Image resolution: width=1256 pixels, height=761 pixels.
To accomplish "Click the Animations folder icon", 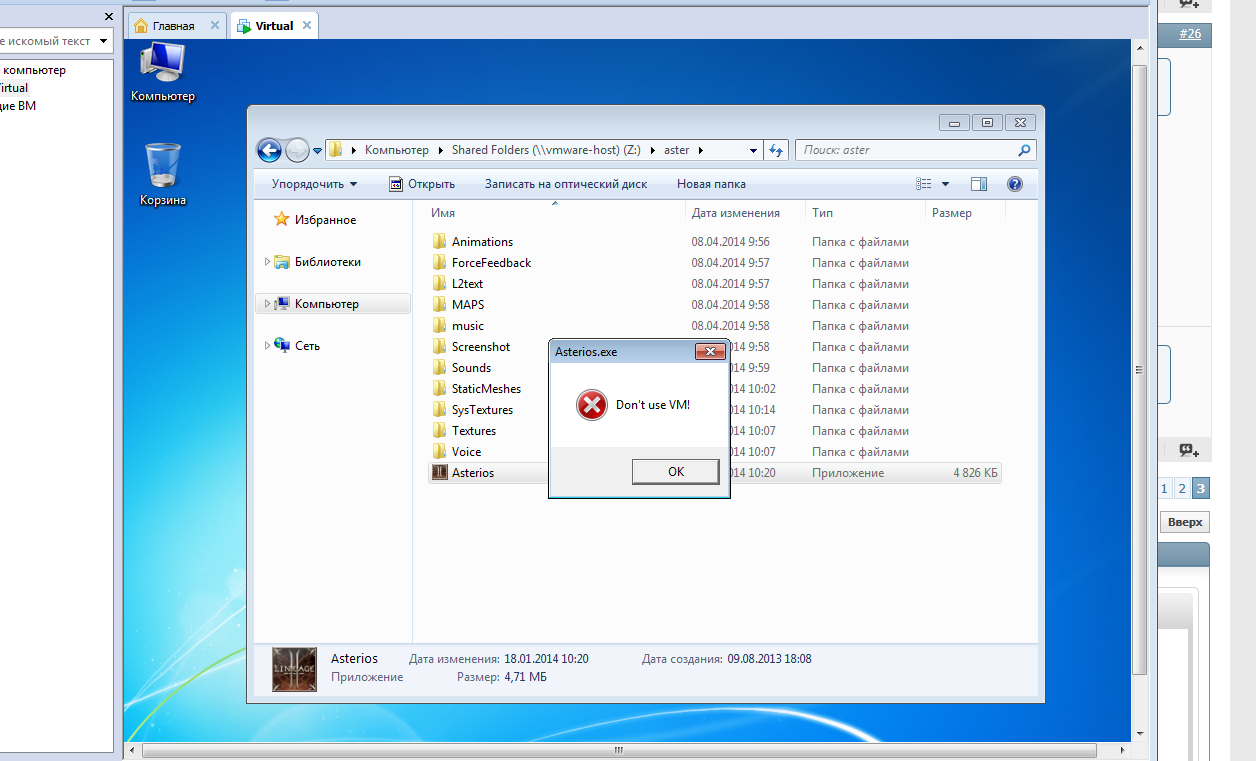I will 439,242.
